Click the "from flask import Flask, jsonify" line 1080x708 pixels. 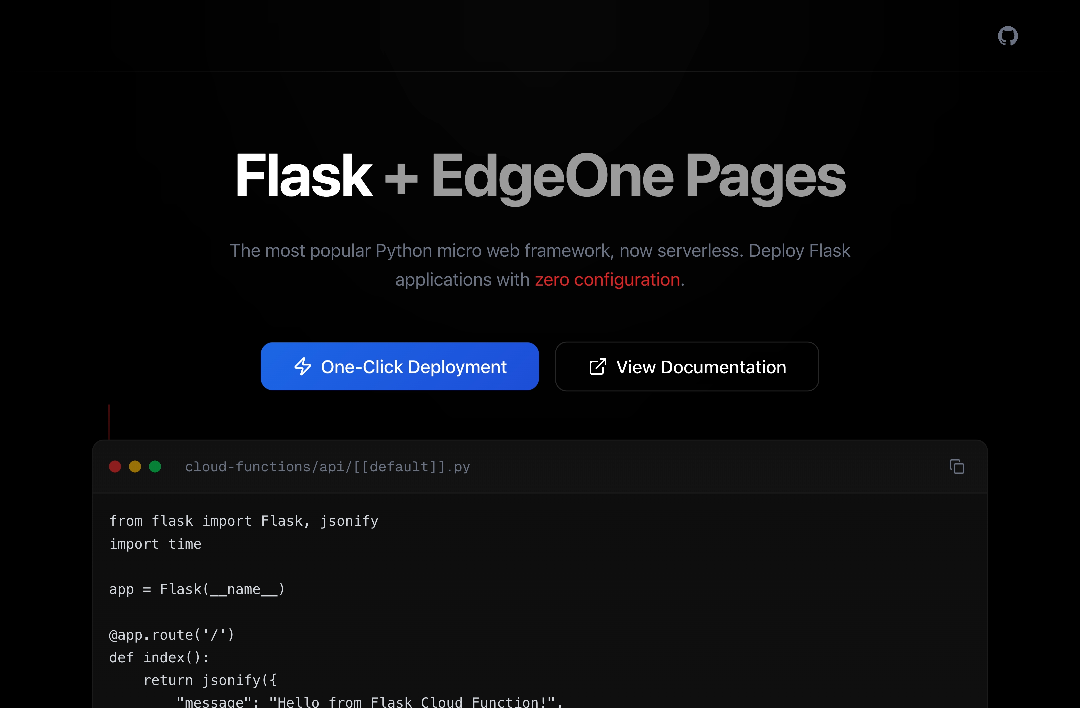[x=244, y=521]
